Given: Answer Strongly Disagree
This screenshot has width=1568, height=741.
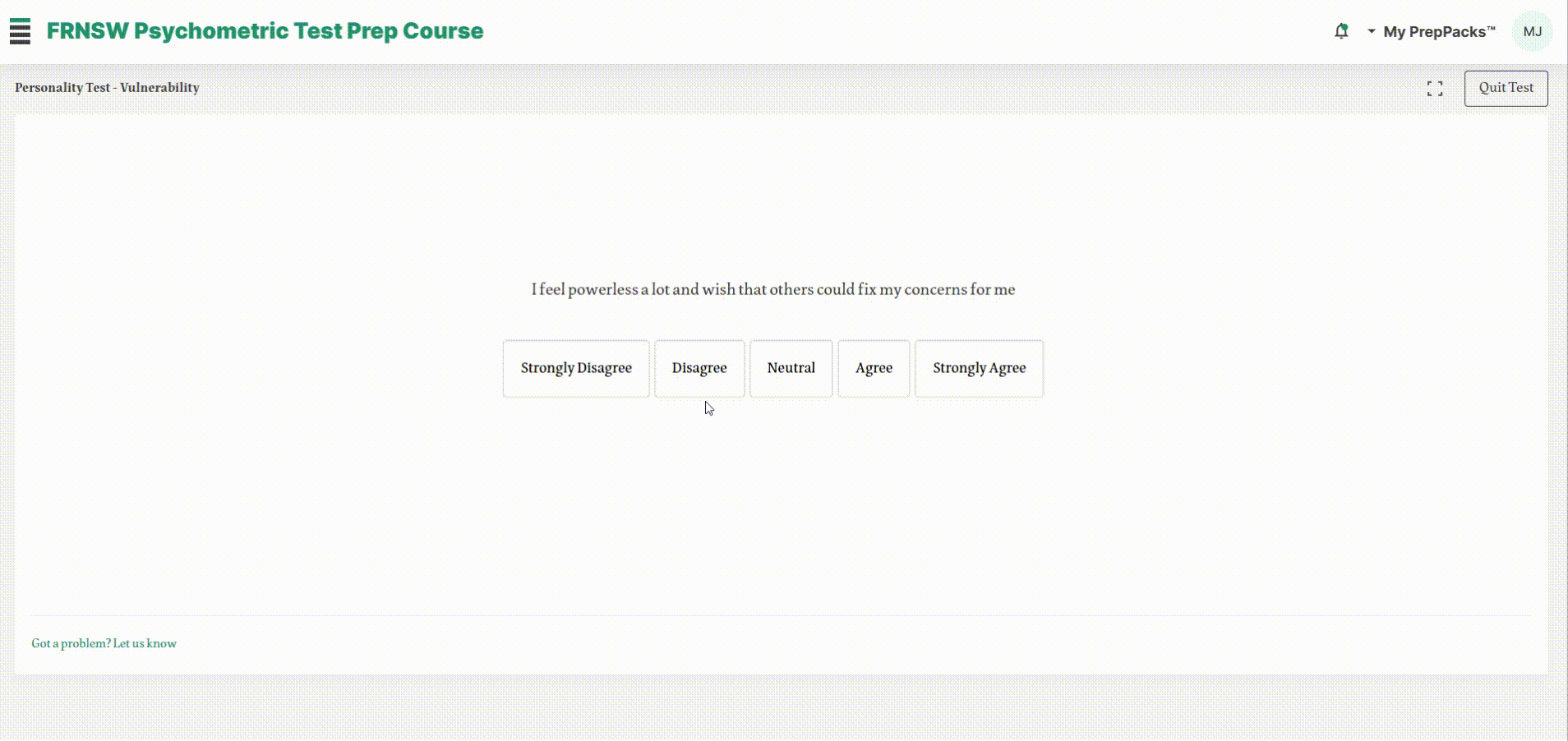Looking at the screenshot, I should point(576,369).
